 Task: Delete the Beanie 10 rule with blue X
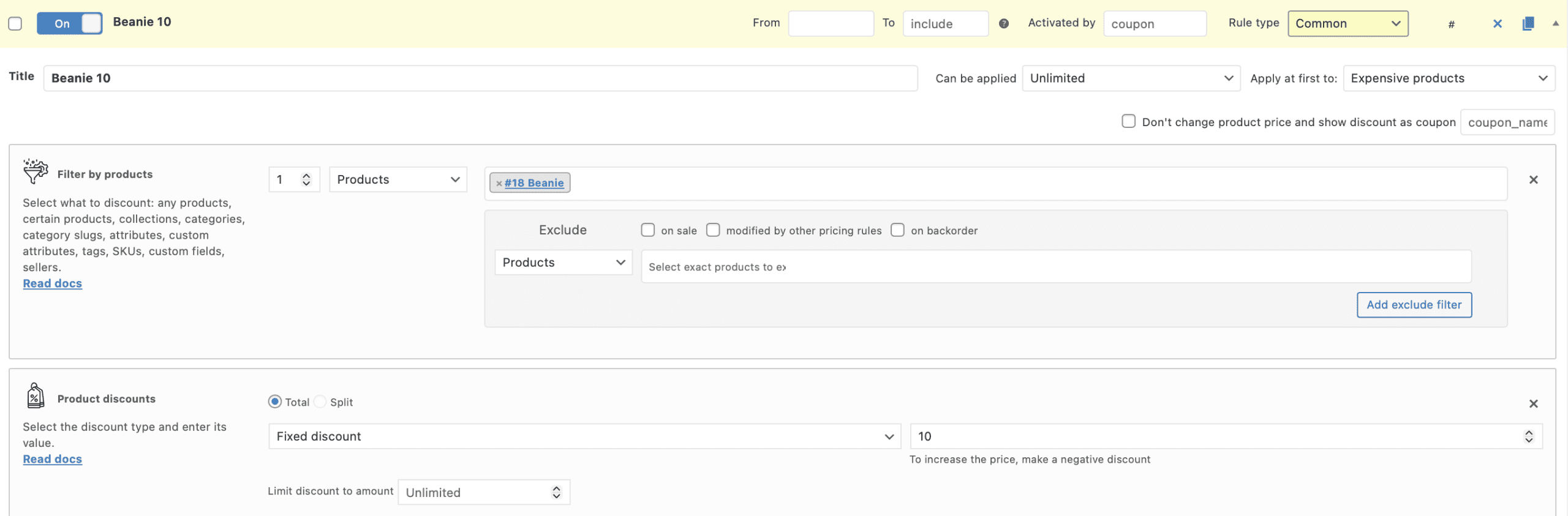pyautogui.click(x=1497, y=24)
